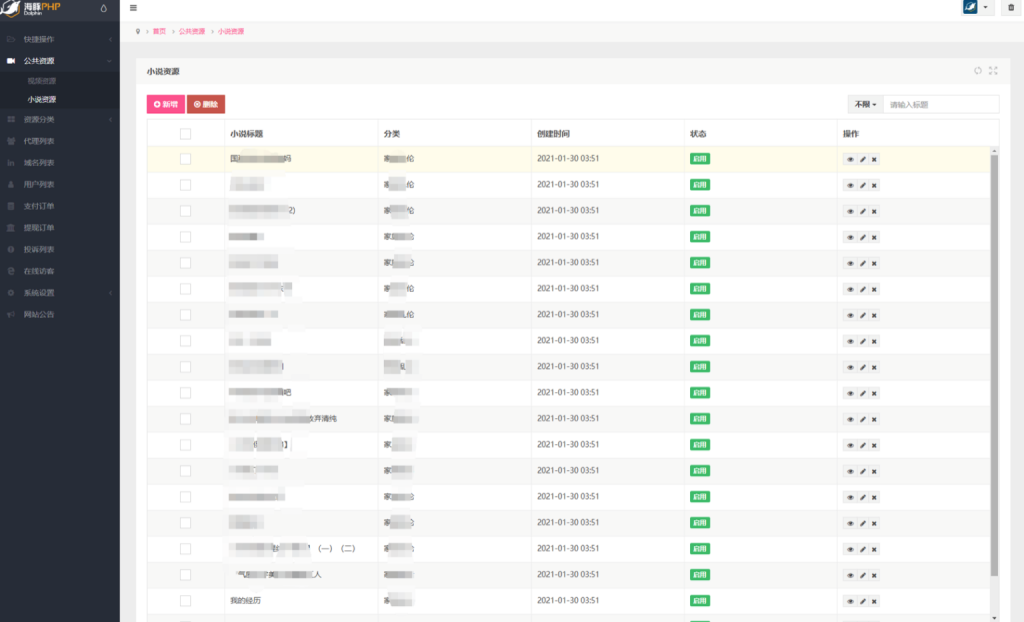Toggle the select-all checkbox in table header
Screen dimensions: 1024x622
click(185, 133)
